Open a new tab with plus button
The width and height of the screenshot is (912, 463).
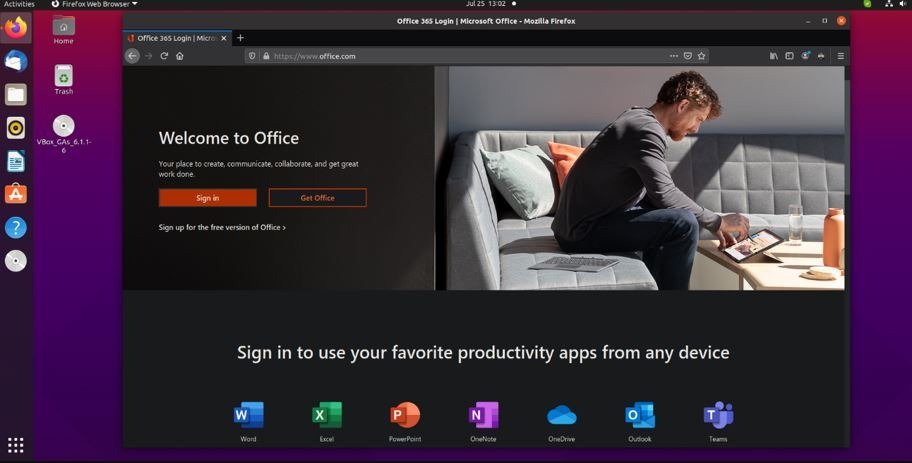[240, 38]
